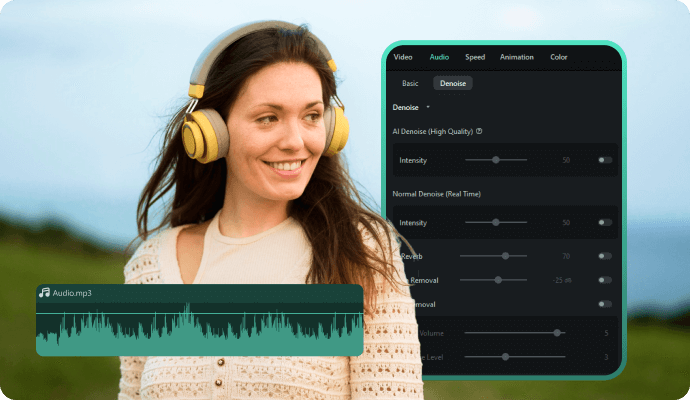
Task: Switch to the Basic sub-tab
Action: click(410, 83)
